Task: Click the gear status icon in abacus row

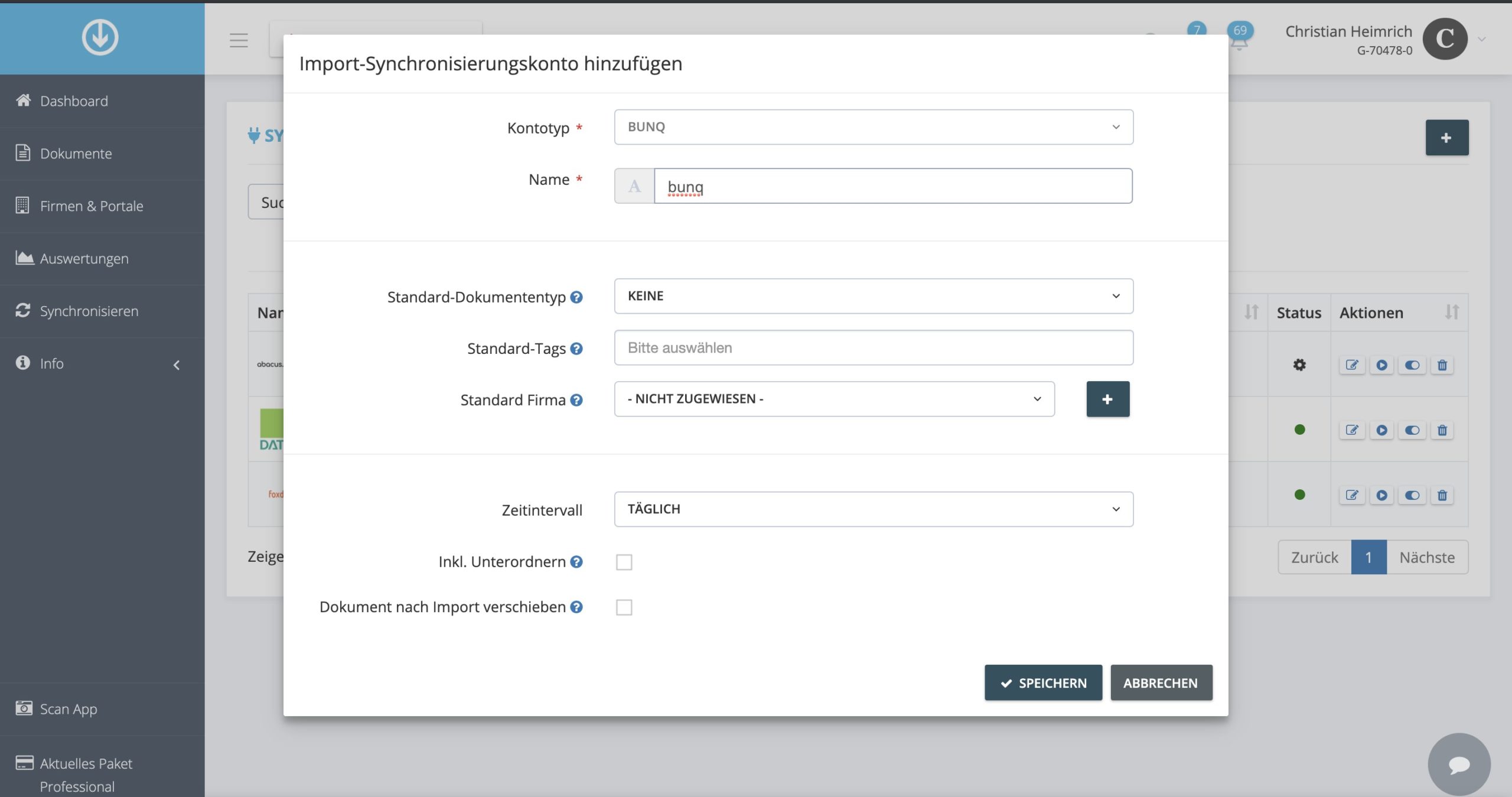Action: click(1299, 365)
